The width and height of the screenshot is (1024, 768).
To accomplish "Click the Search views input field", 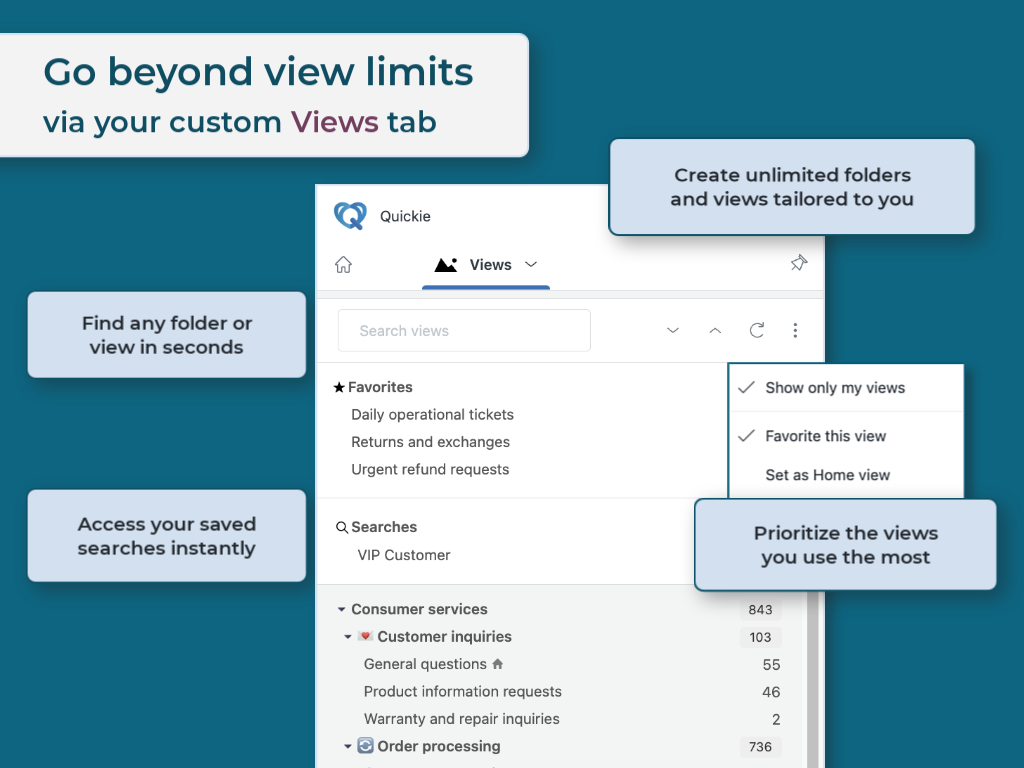I will [464, 331].
